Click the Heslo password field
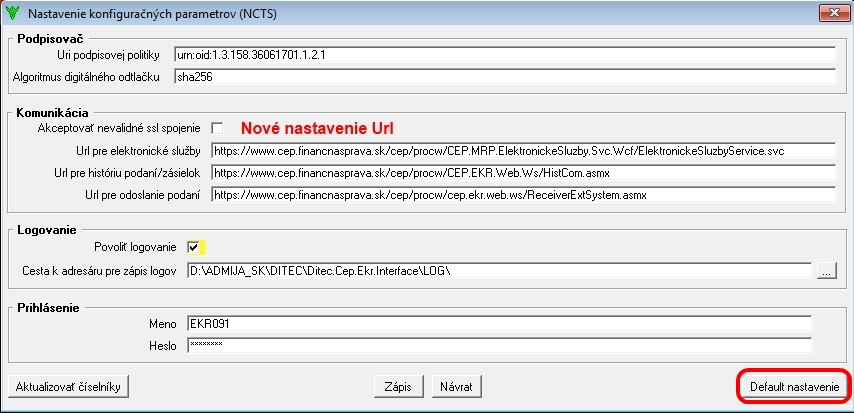This screenshot has width=854, height=413. pyautogui.click(x=499, y=345)
